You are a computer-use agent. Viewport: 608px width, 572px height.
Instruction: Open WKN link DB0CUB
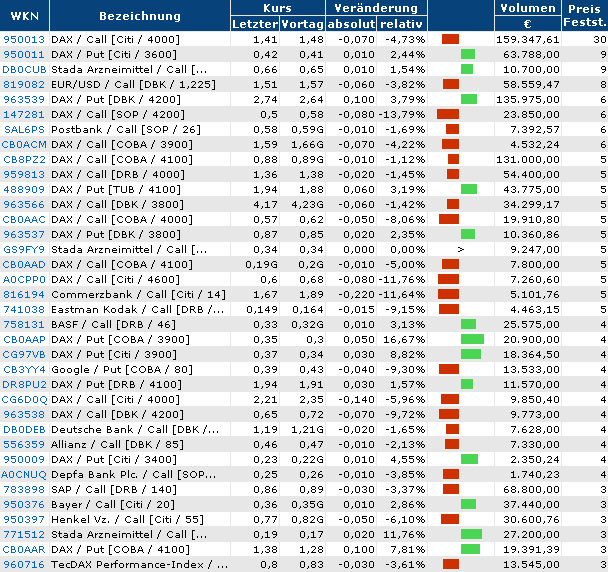point(24,70)
